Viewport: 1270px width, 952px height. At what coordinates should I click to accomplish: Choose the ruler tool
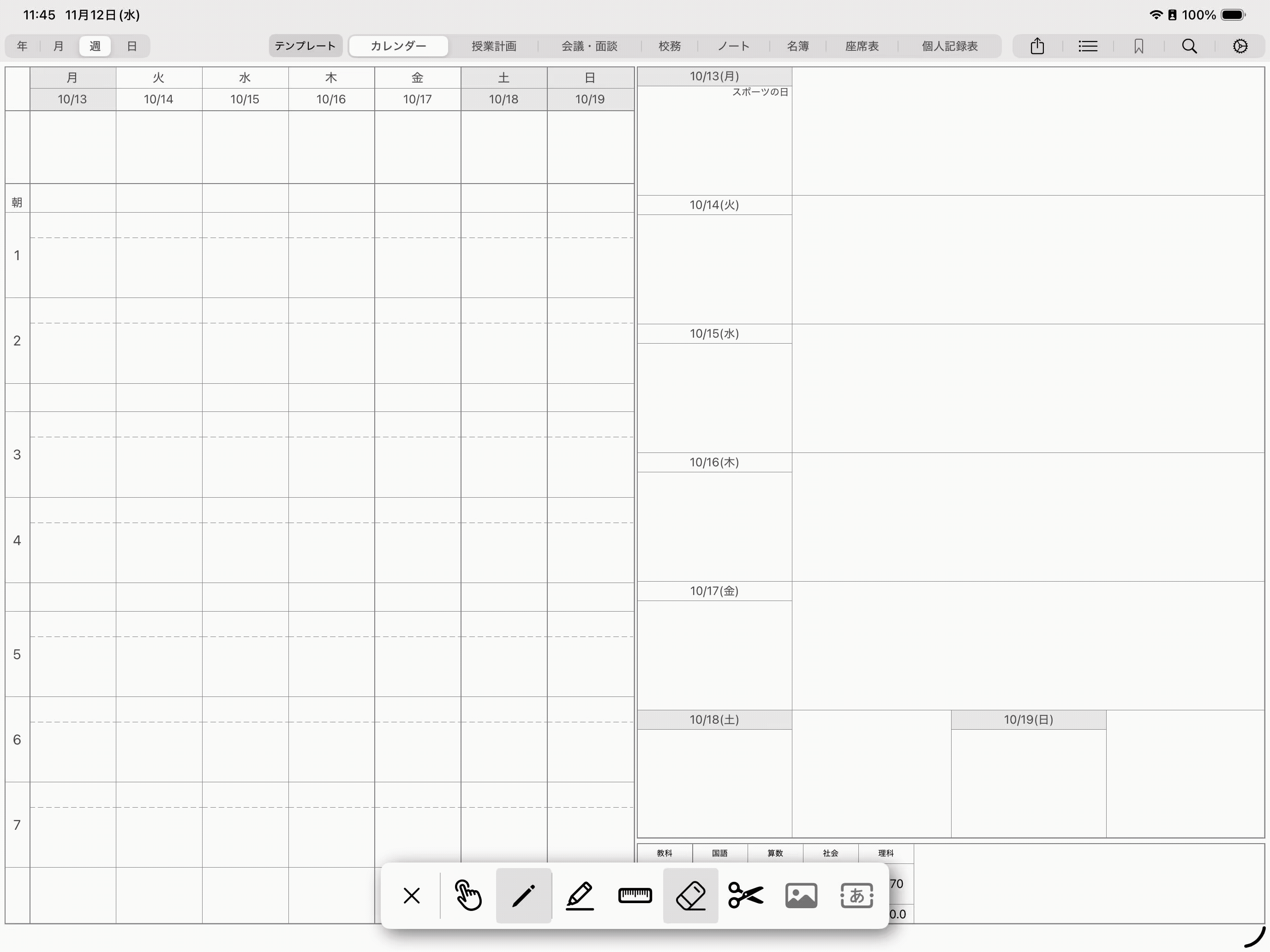635,895
